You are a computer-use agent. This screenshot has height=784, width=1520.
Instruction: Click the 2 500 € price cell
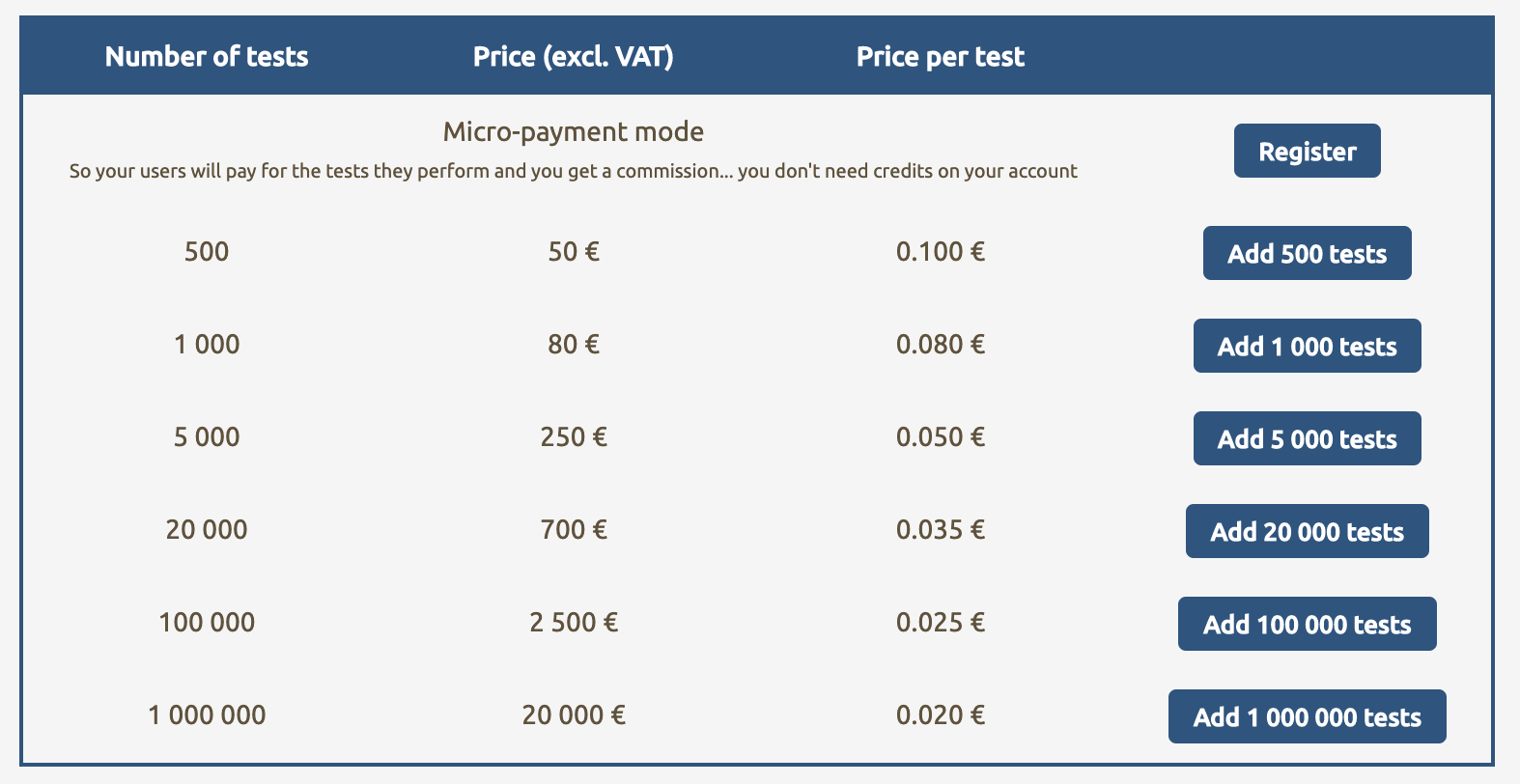(574, 623)
